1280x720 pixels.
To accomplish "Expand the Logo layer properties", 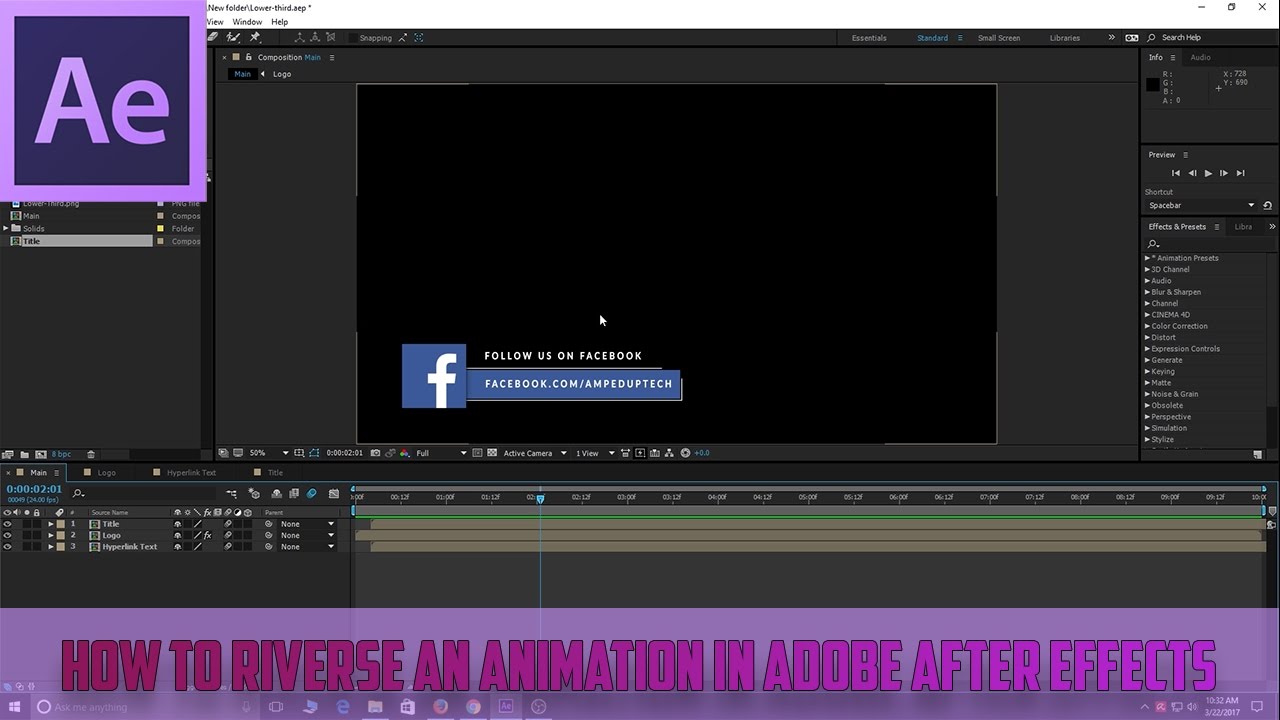I will [x=51, y=535].
